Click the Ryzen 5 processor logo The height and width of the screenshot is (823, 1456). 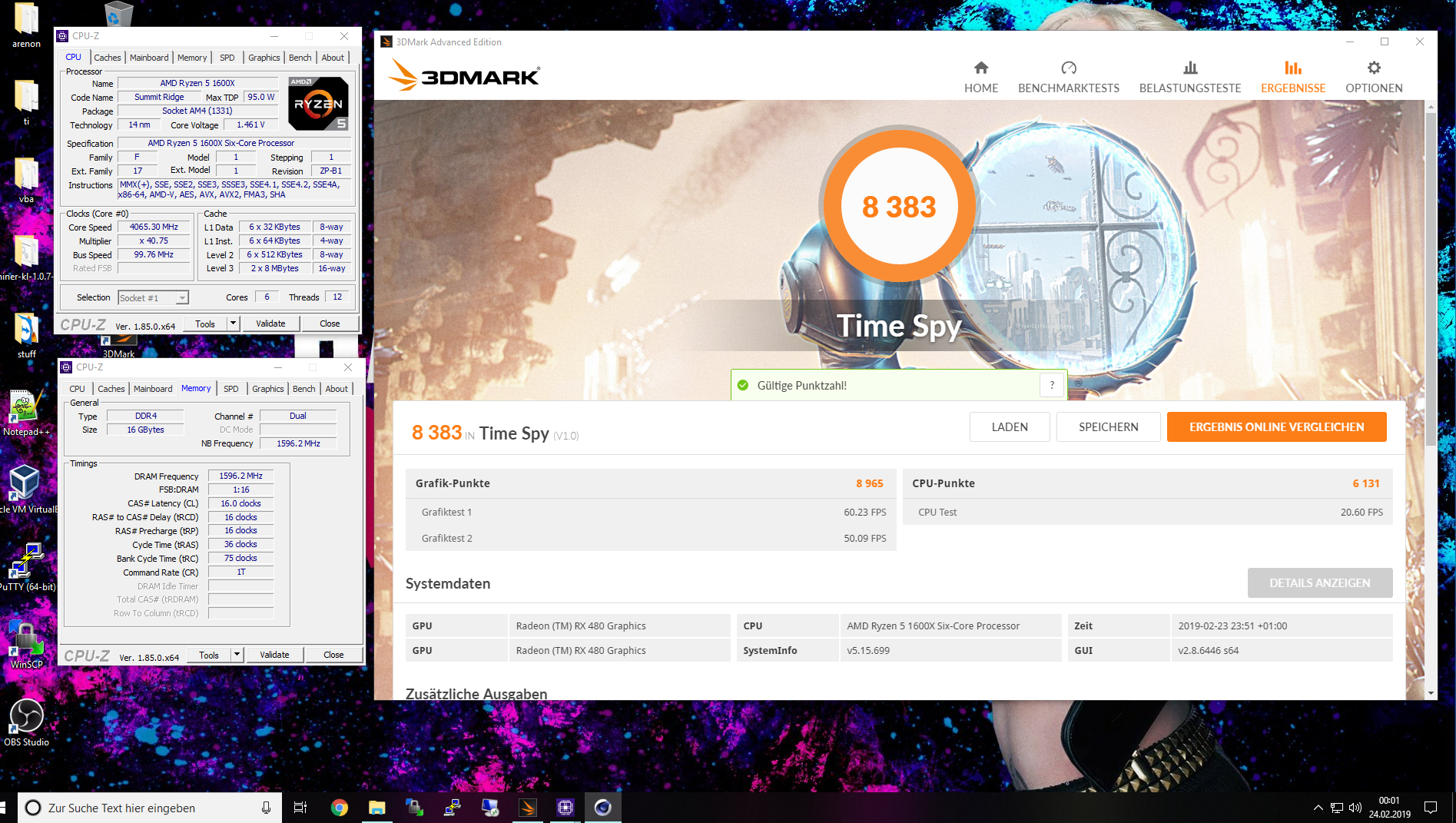click(x=318, y=103)
